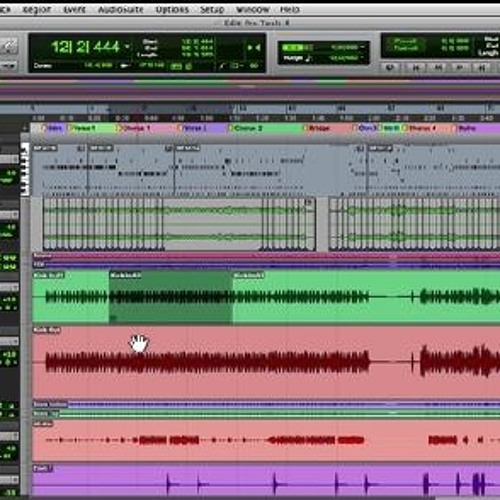
Task: Click the first region on the green track
Action: 71,298
